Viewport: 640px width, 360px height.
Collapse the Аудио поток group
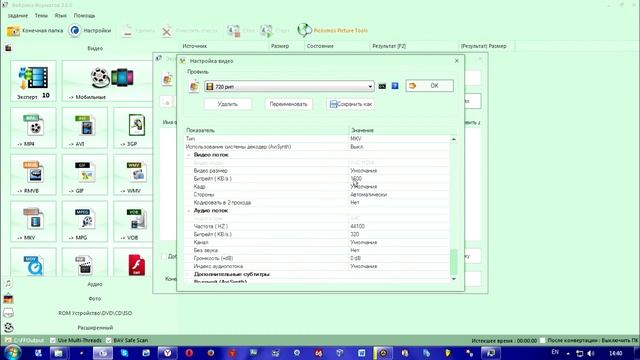coord(189,211)
